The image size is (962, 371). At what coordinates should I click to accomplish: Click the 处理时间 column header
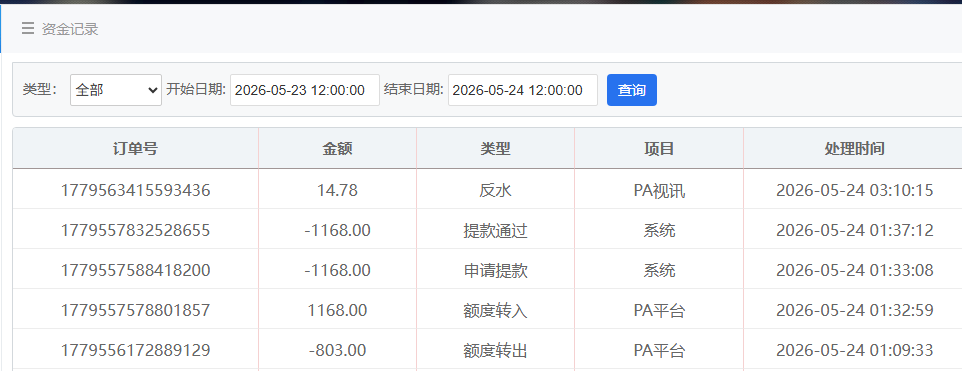(x=855, y=148)
